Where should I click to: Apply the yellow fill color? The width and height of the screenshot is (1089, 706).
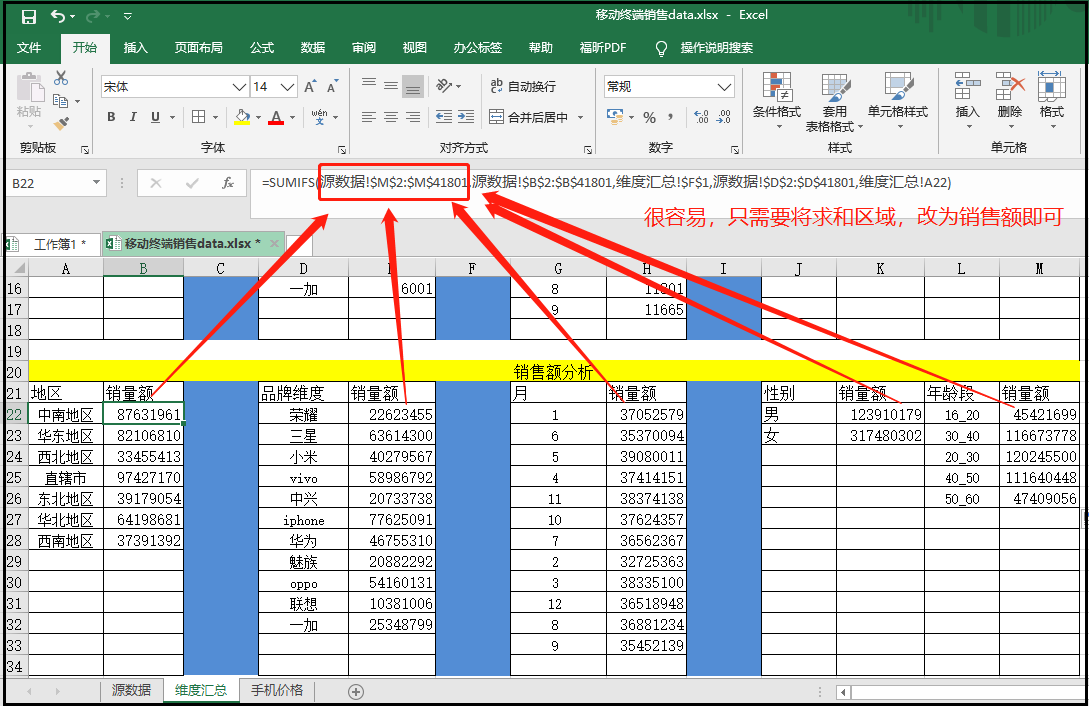pos(242,117)
